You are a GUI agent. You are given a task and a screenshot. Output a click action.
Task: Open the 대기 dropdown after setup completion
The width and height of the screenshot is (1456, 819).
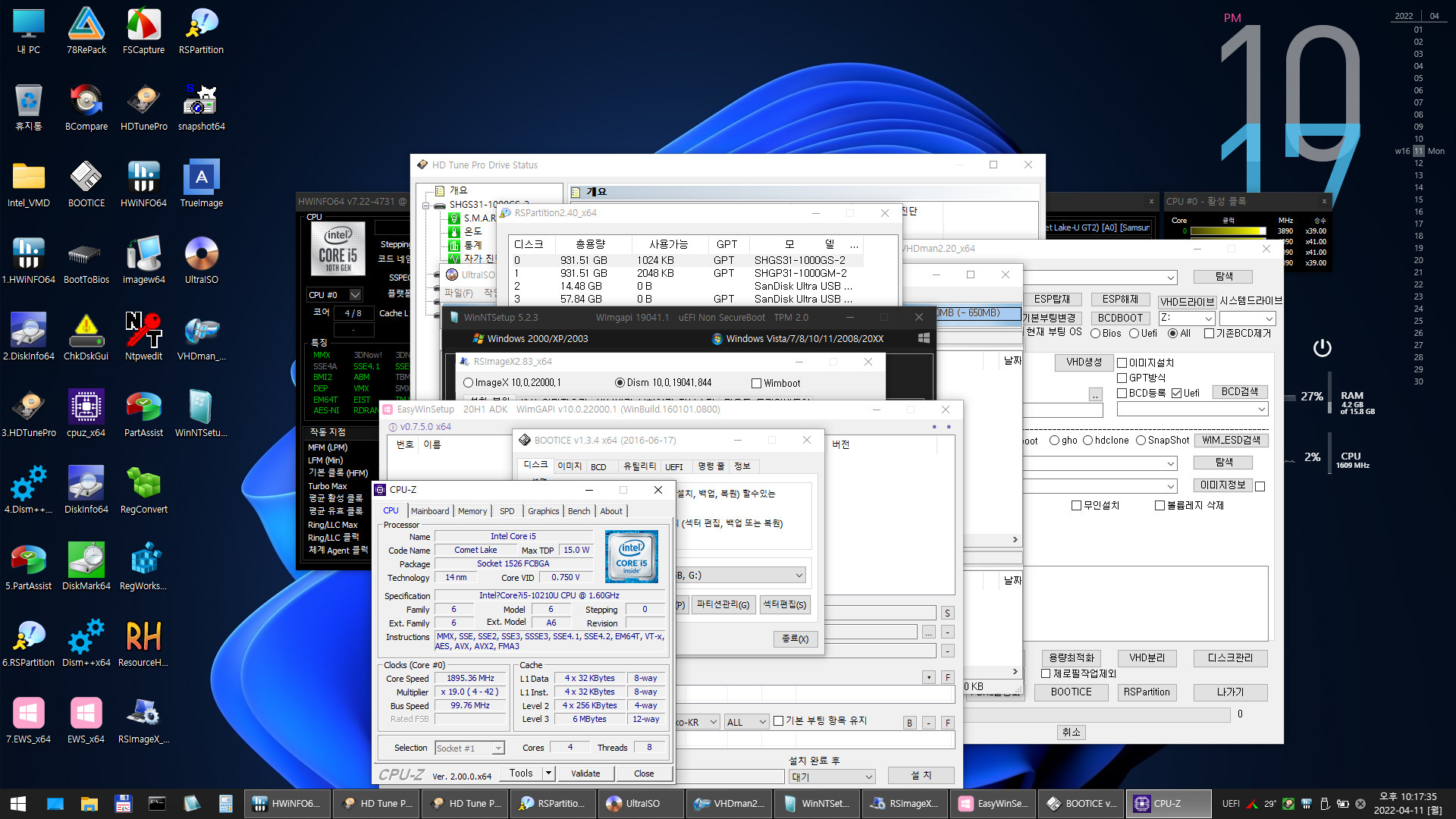pos(869,777)
